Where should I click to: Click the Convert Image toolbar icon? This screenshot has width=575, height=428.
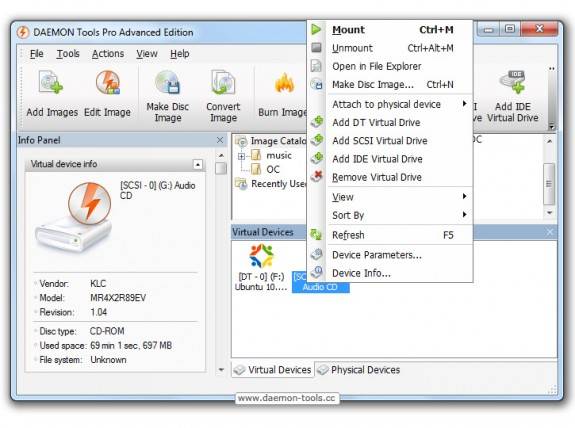point(223,82)
